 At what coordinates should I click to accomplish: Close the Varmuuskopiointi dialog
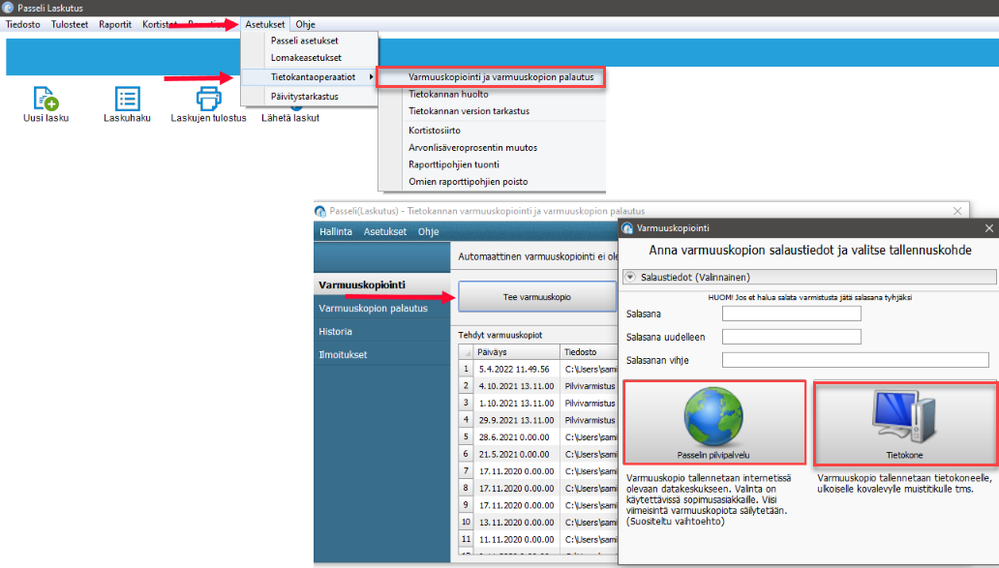[989, 228]
